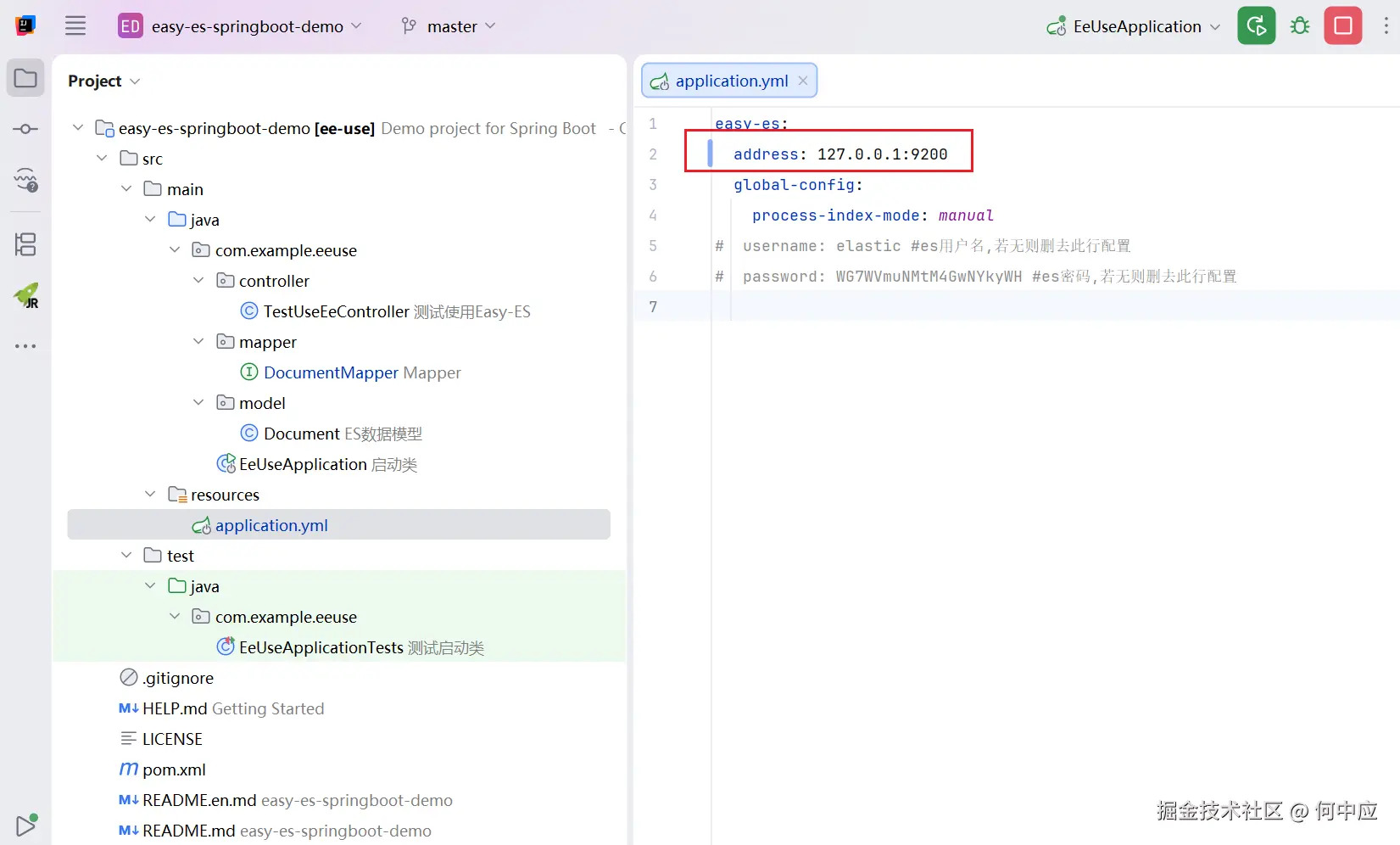Collapse the easy-es-springboot-demo root node

coord(78,127)
